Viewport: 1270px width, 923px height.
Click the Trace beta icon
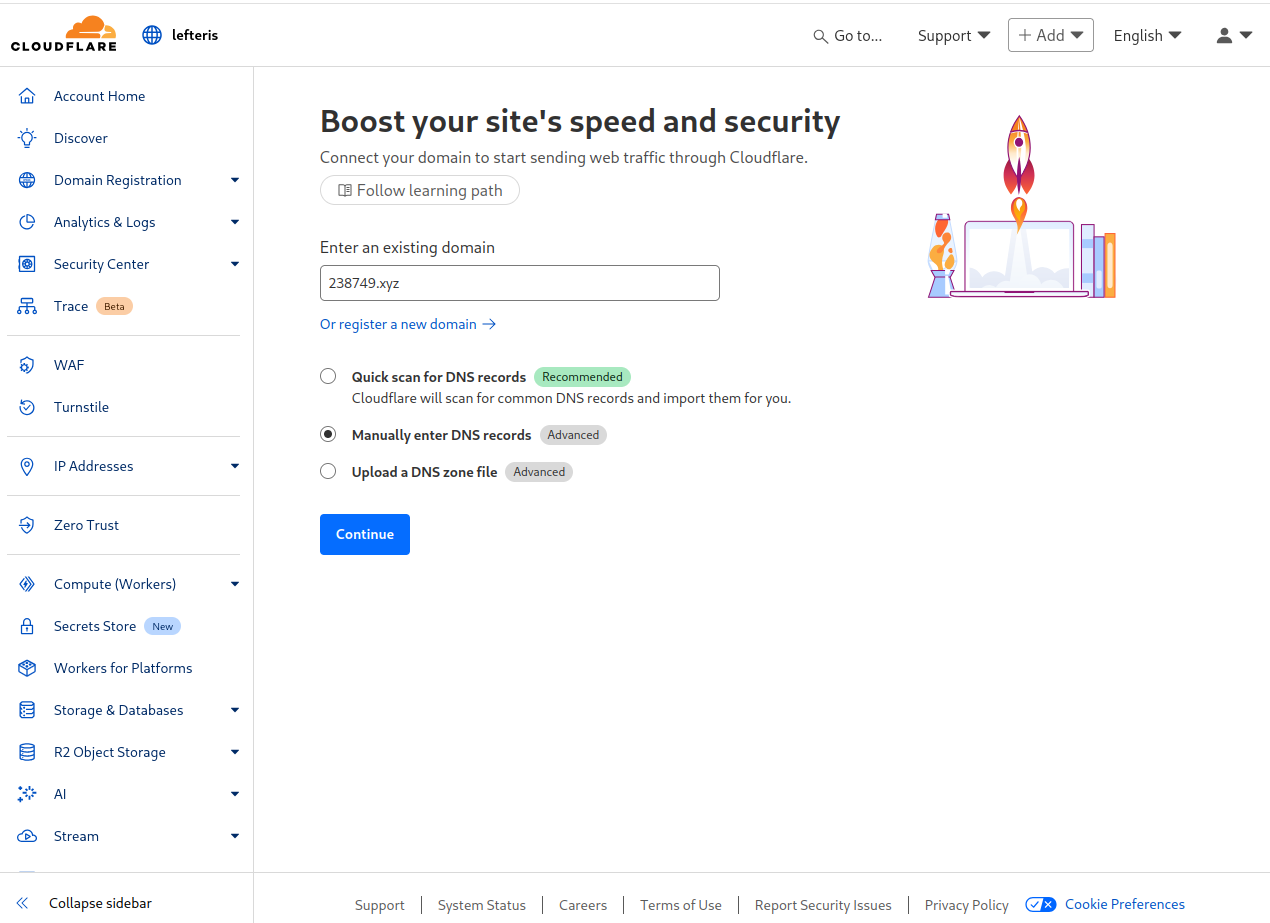click(27, 306)
